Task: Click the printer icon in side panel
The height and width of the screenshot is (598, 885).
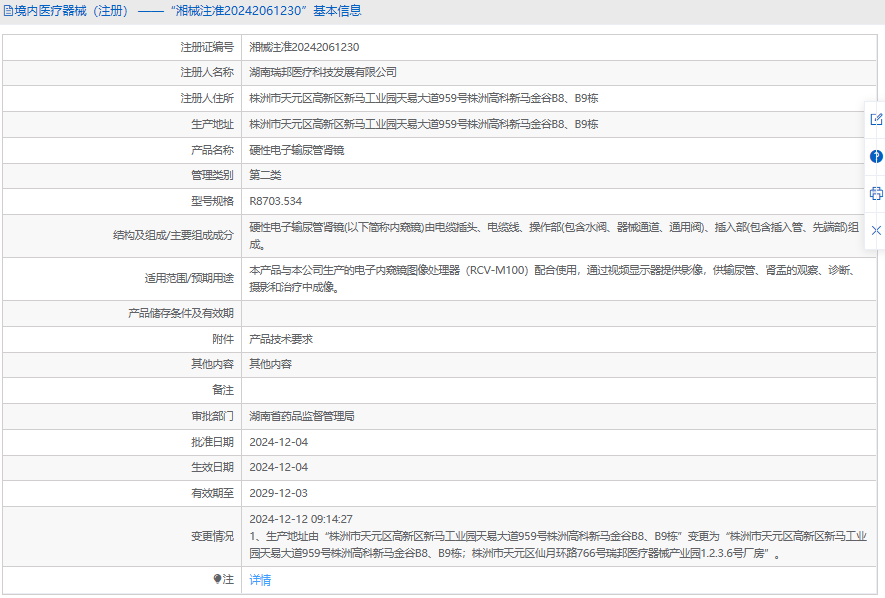Action: 876,194
